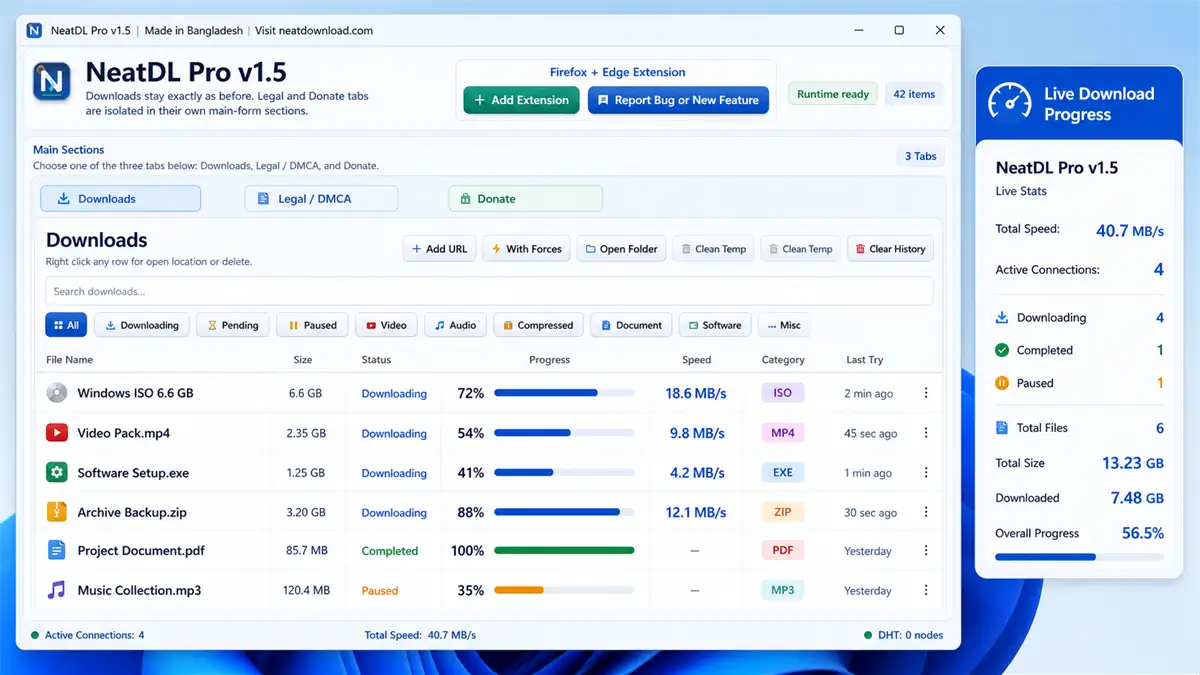Filter by Software category
This screenshot has width=1200, height=675.
(715, 325)
